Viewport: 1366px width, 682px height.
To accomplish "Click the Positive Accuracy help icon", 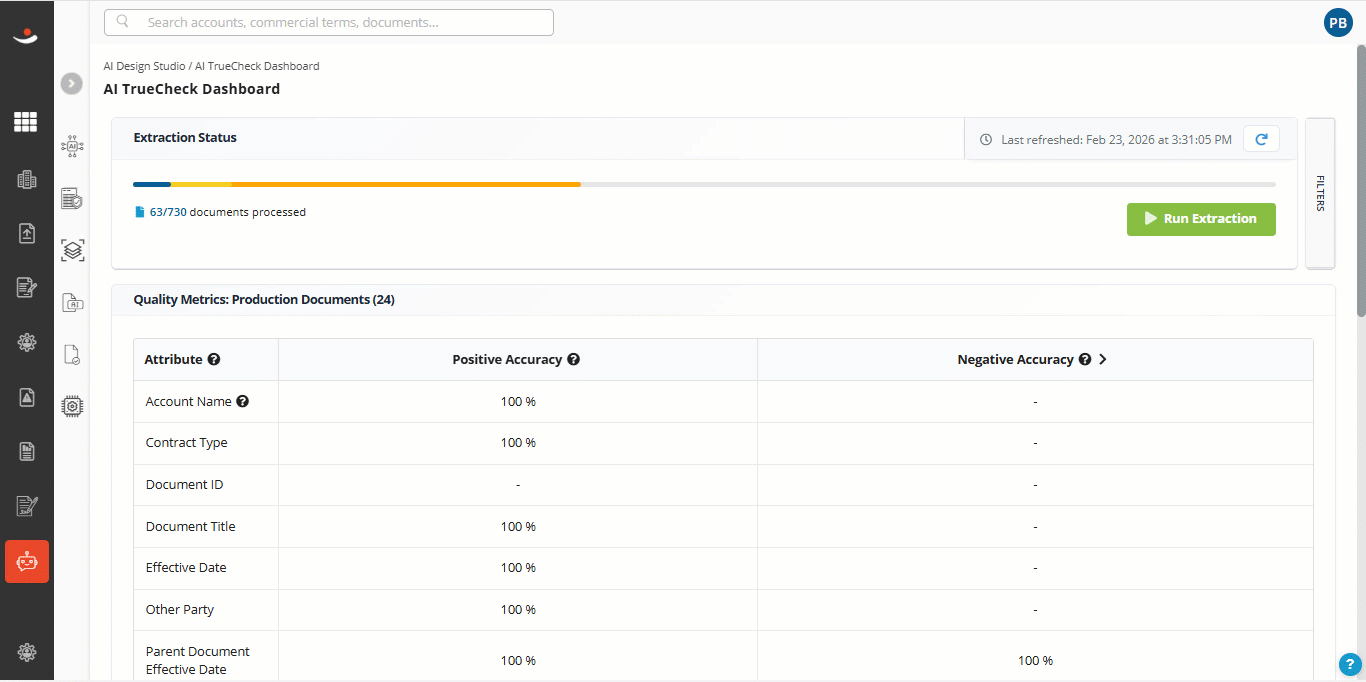I will pos(573,359).
